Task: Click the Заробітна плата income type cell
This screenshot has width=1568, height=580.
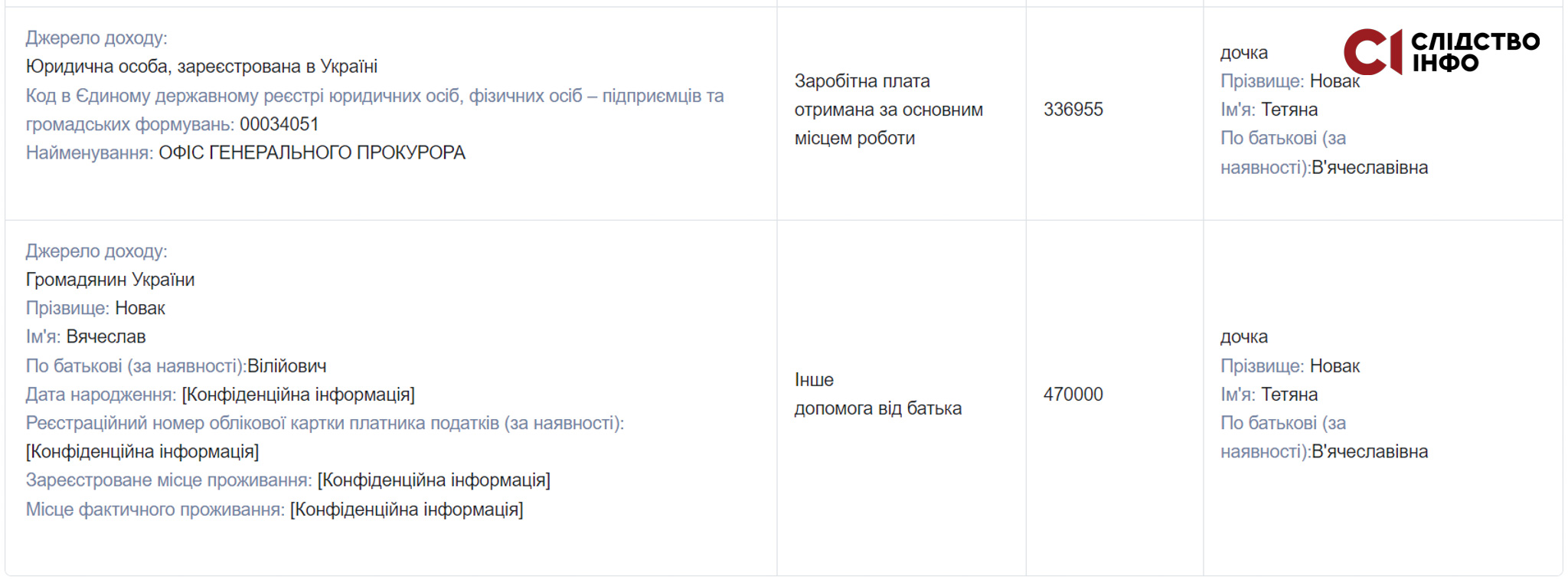Action: coord(889,110)
